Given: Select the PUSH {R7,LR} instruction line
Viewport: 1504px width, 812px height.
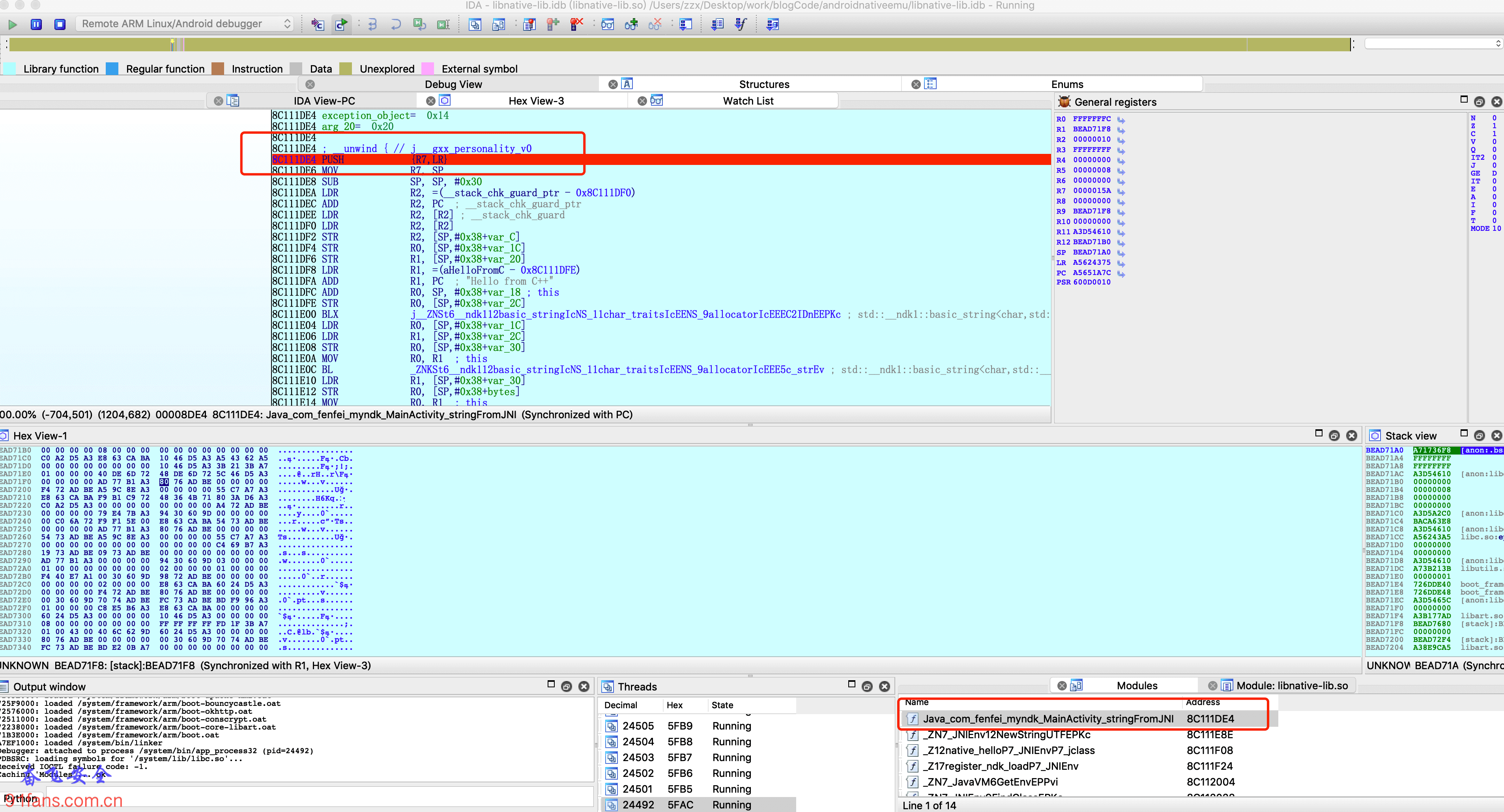Looking at the screenshot, I should coord(660,159).
